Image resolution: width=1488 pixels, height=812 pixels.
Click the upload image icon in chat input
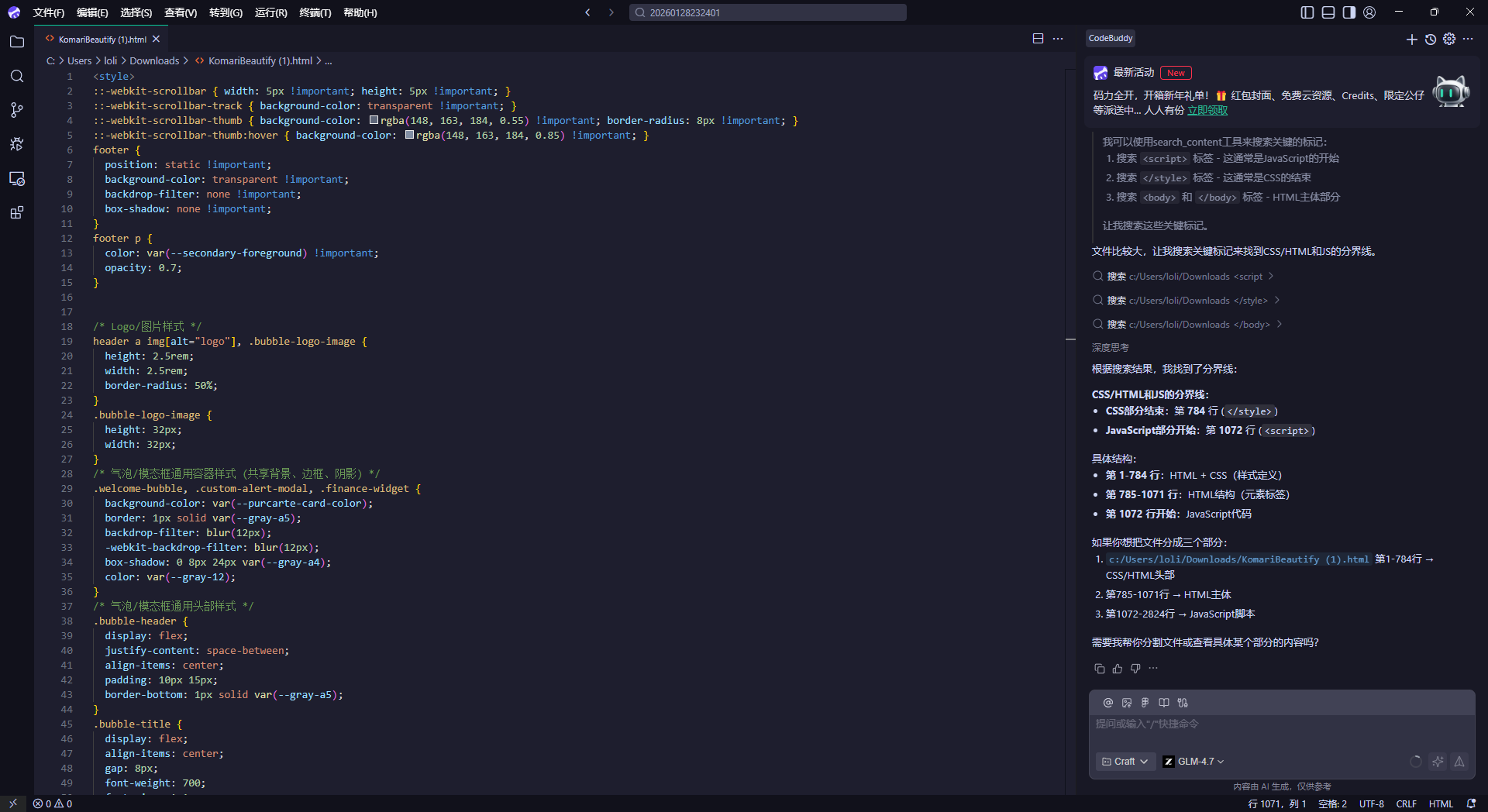pyautogui.click(x=1126, y=703)
